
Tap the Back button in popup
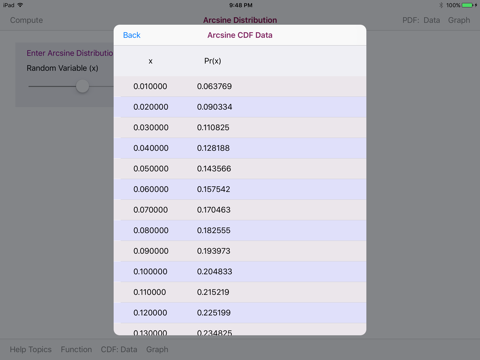tap(132, 35)
